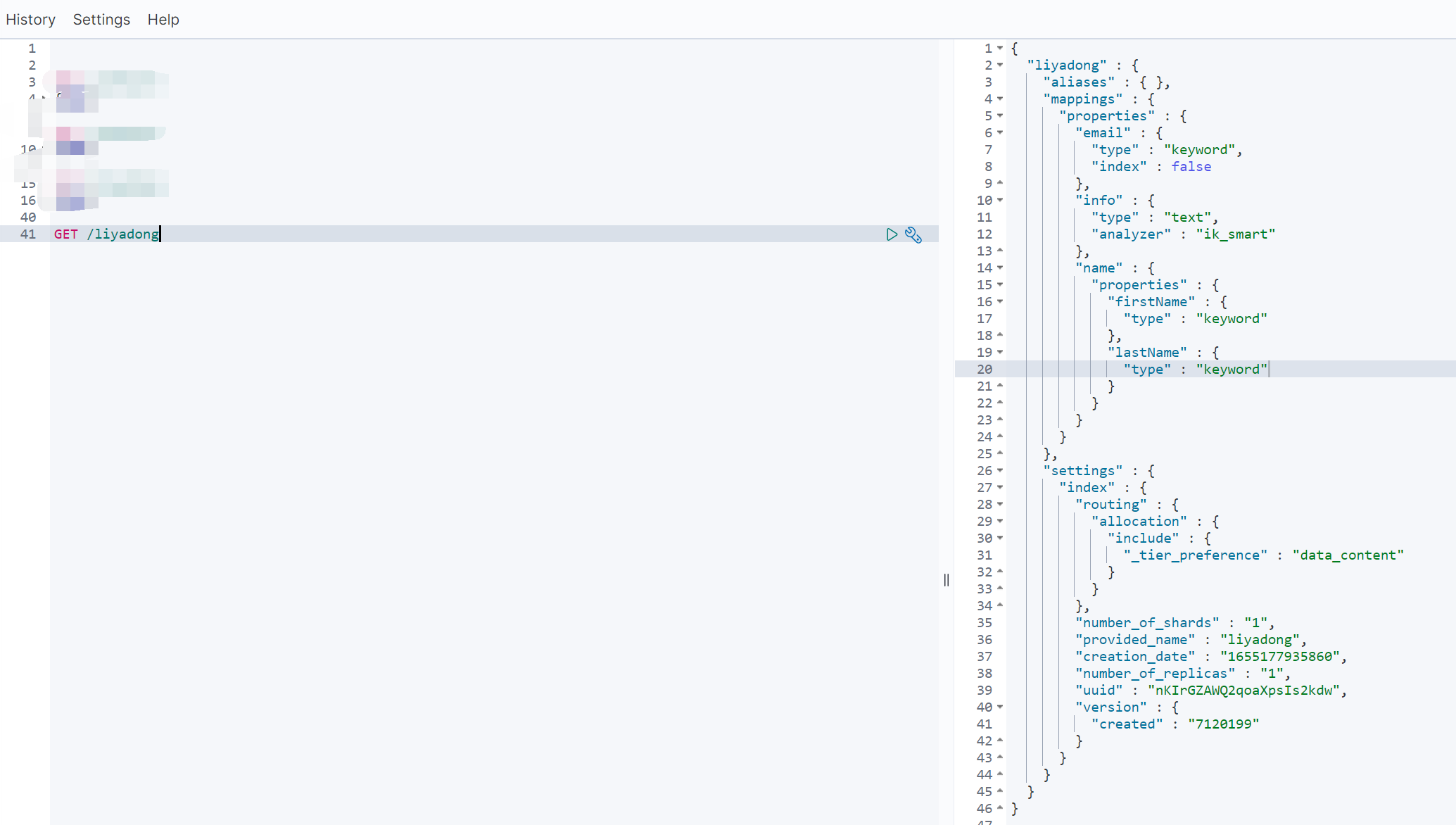Select line number 41 in request editor
Screen dimensions: 1456x825
click(28, 234)
